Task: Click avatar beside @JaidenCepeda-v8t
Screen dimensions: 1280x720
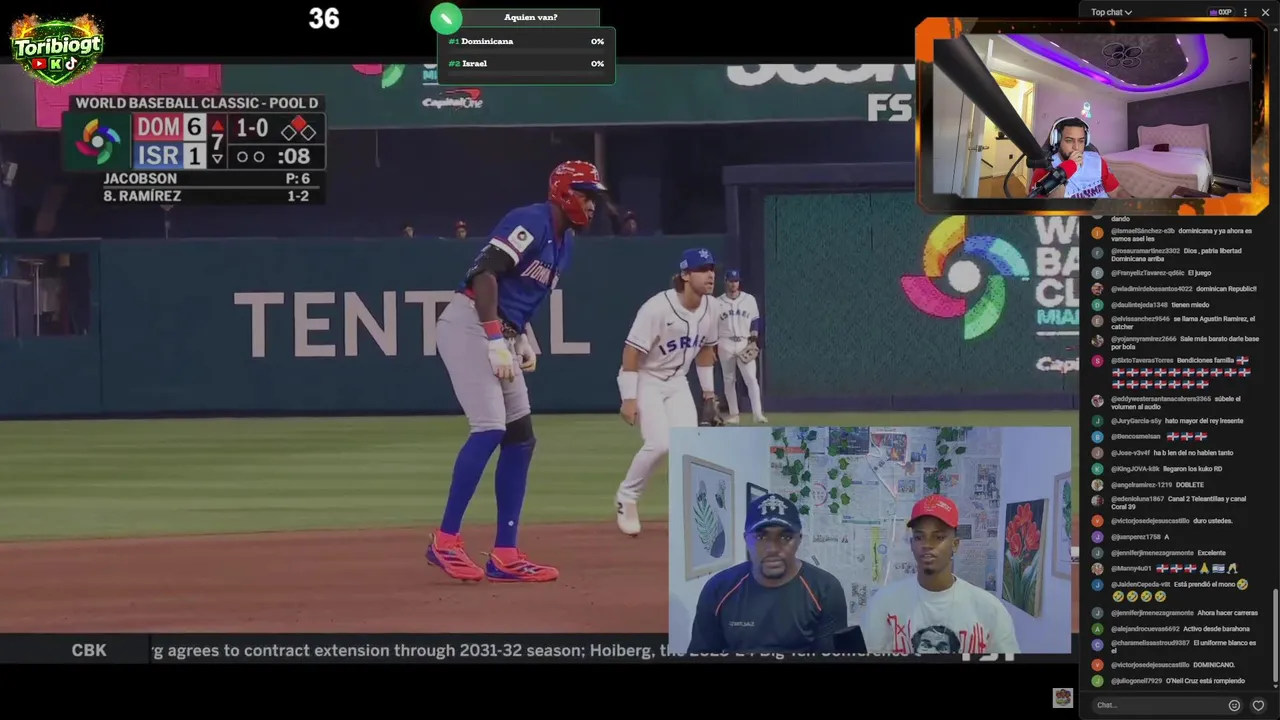Action: click(1097, 585)
